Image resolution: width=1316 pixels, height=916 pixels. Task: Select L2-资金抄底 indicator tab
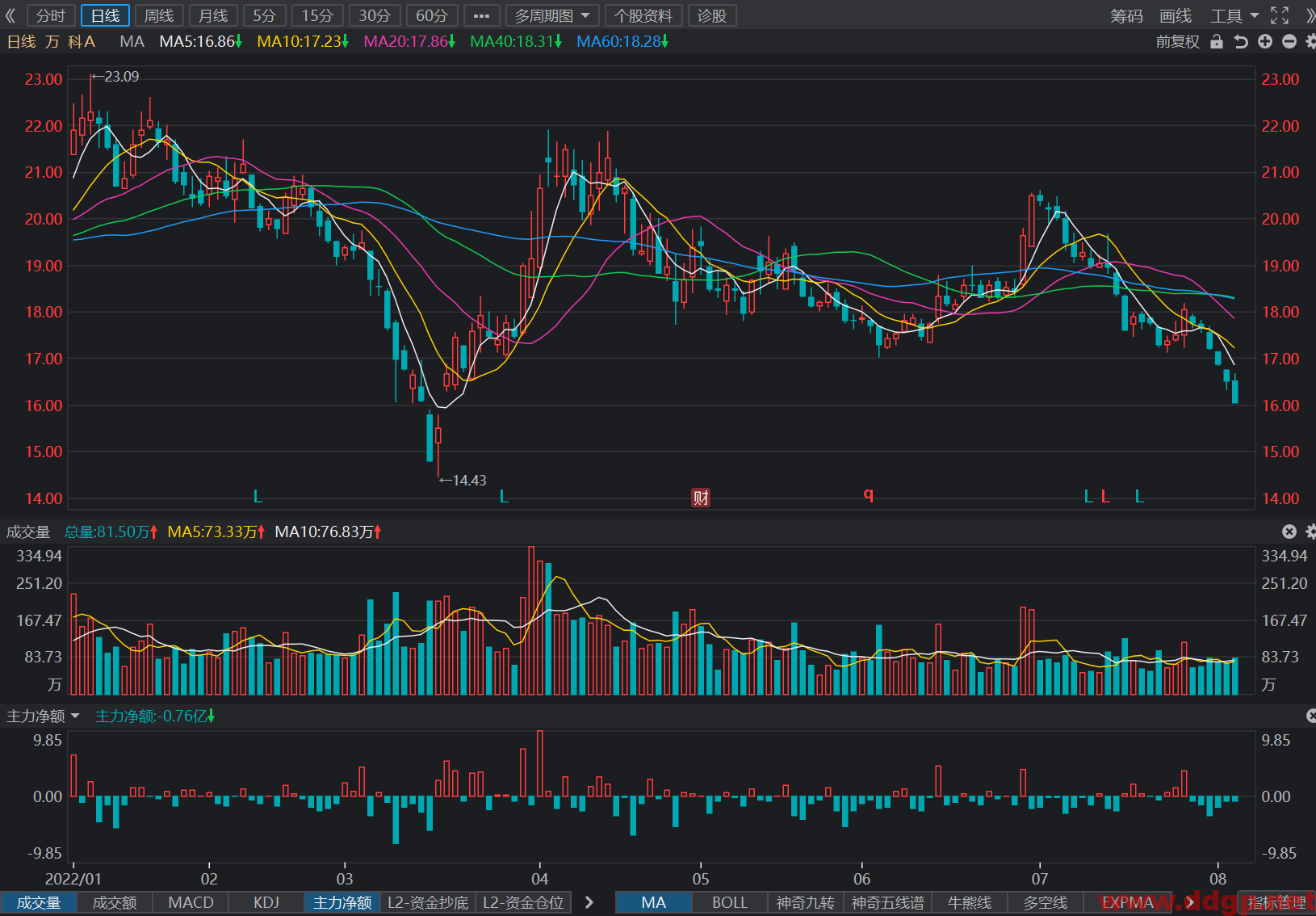[428, 902]
